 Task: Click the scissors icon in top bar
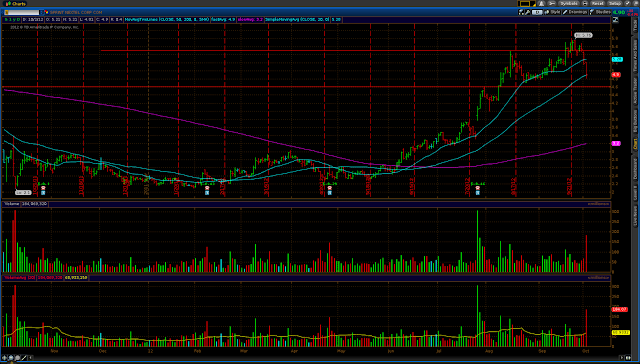(x=552, y=3)
